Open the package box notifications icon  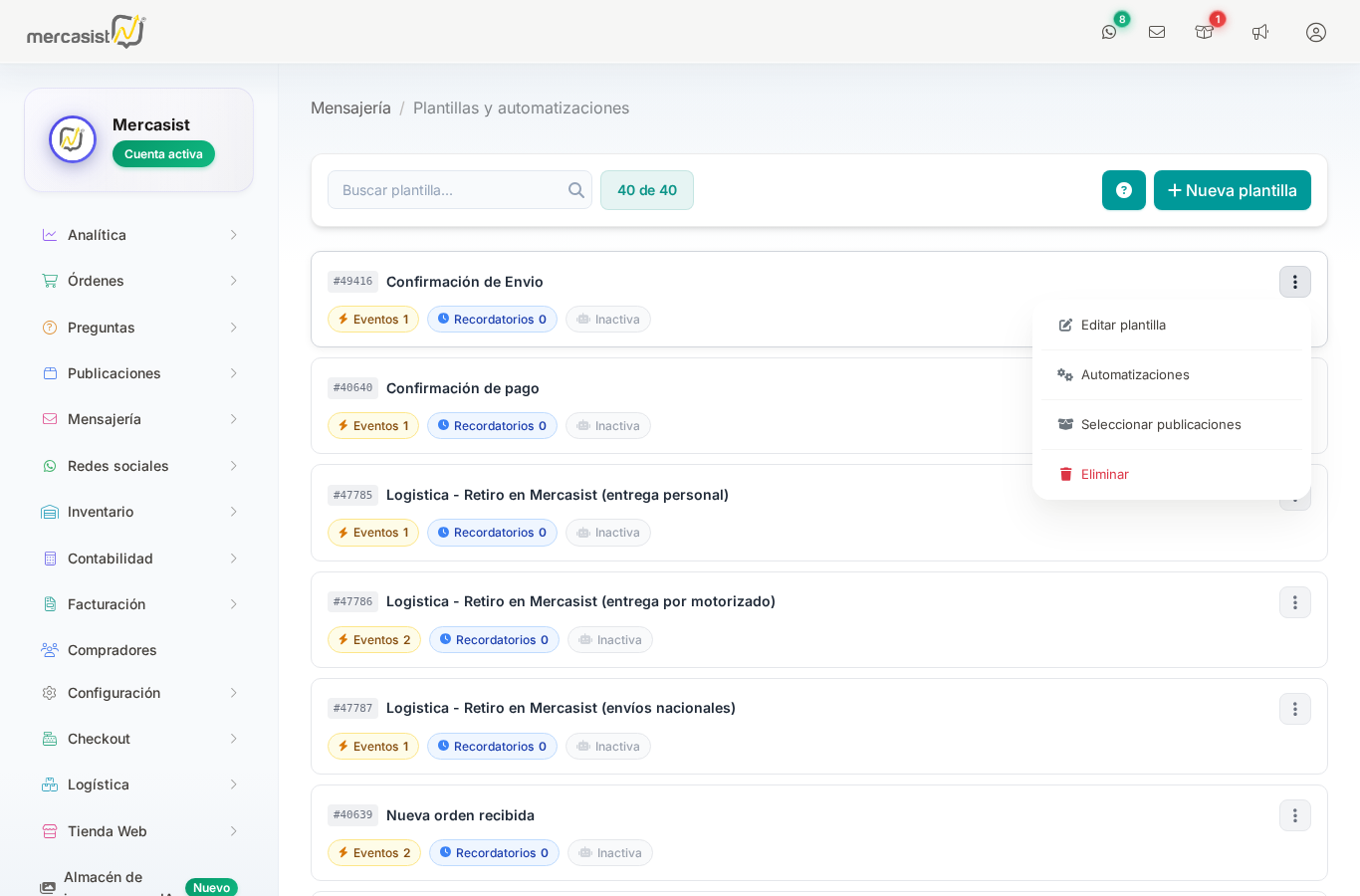tap(1204, 32)
